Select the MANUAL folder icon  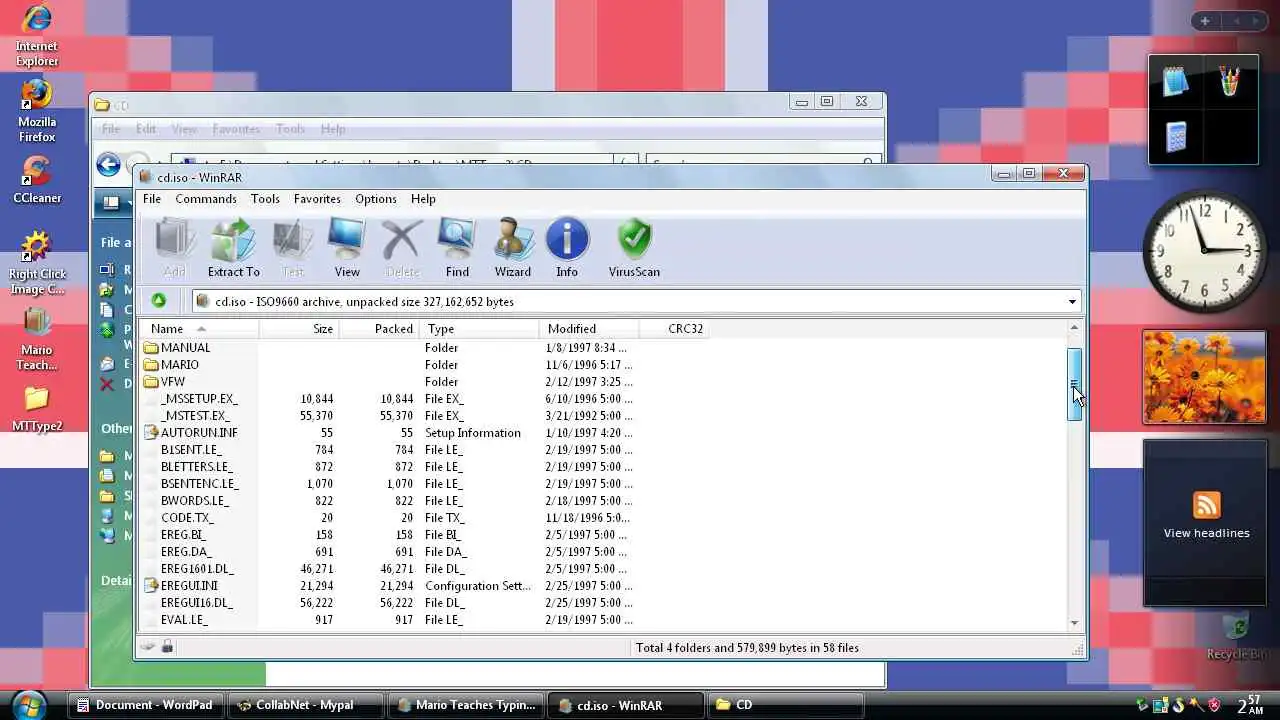point(151,348)
